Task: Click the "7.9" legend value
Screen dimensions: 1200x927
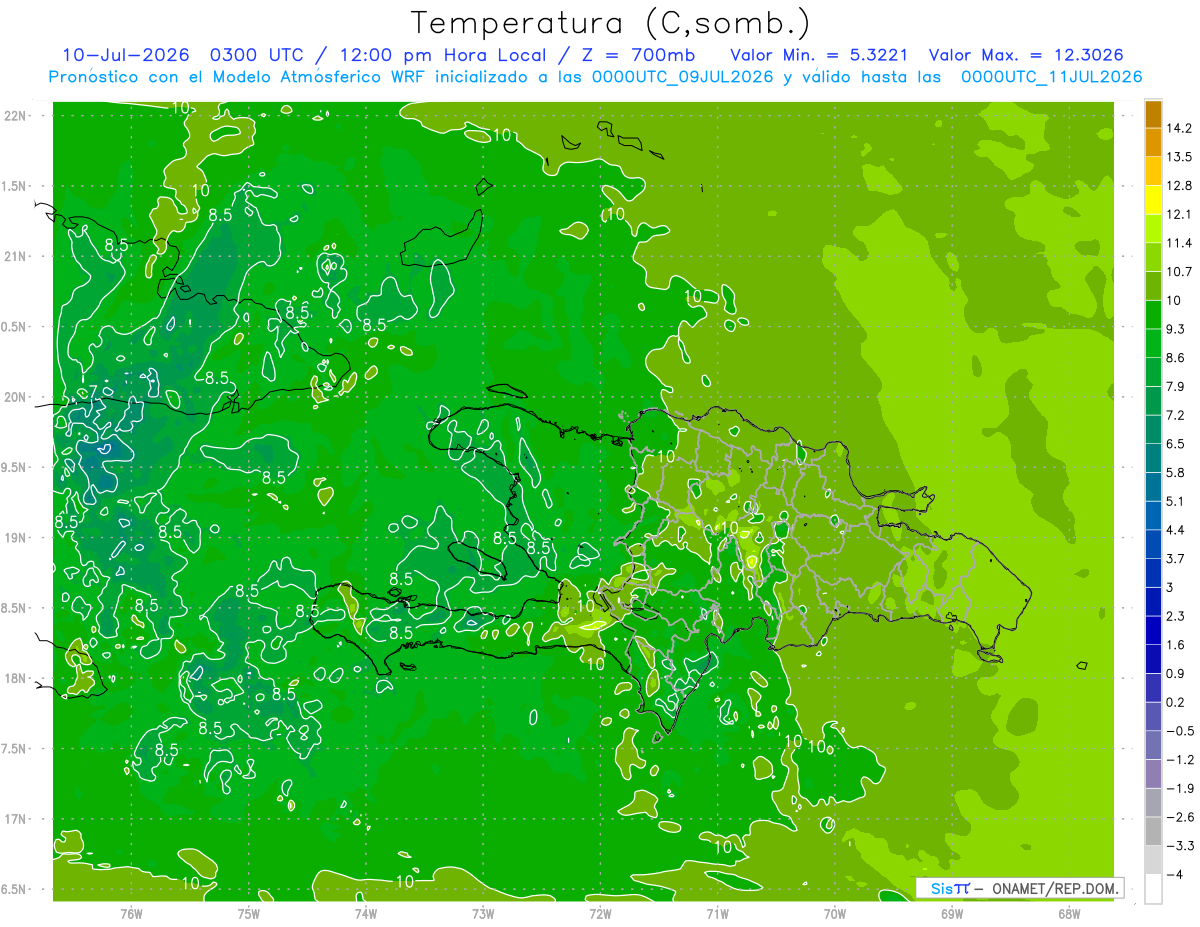Action: [x=1175, y=386]
